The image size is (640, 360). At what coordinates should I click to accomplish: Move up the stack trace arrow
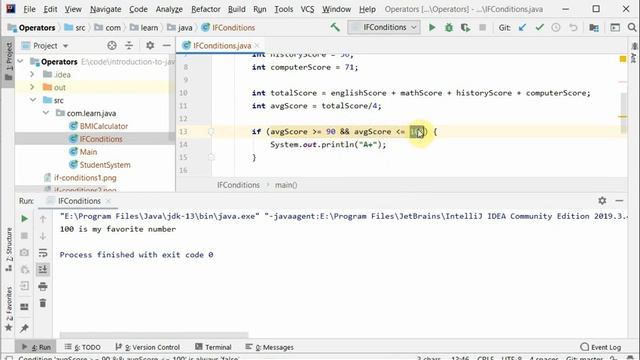tap(43, 219)
